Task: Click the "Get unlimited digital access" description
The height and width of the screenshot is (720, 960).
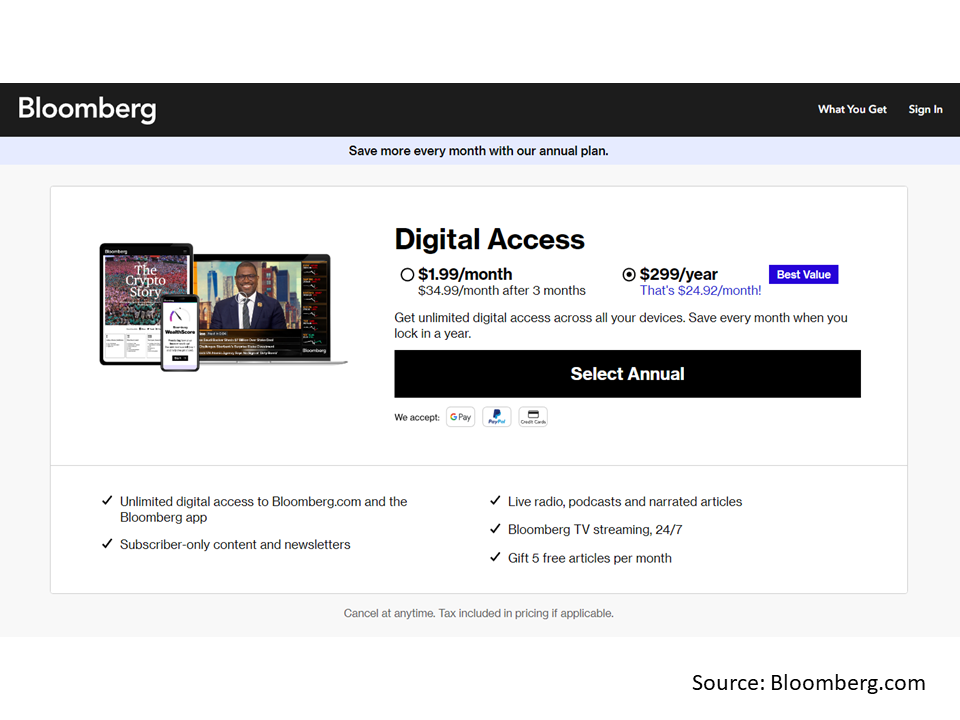Action: point(621,326)
